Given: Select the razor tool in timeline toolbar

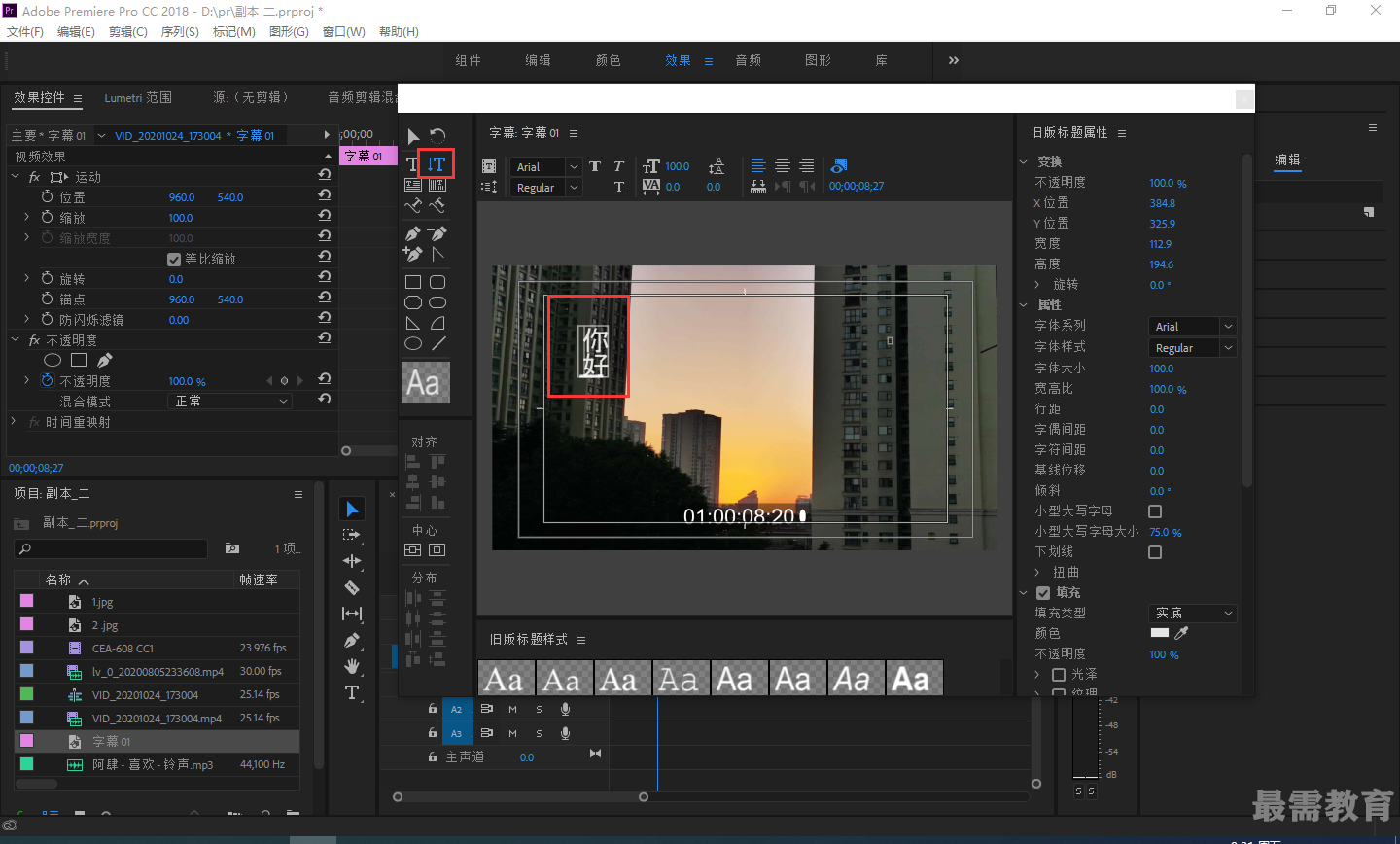Looking at the screenshot, I should [x=352, y=587].
